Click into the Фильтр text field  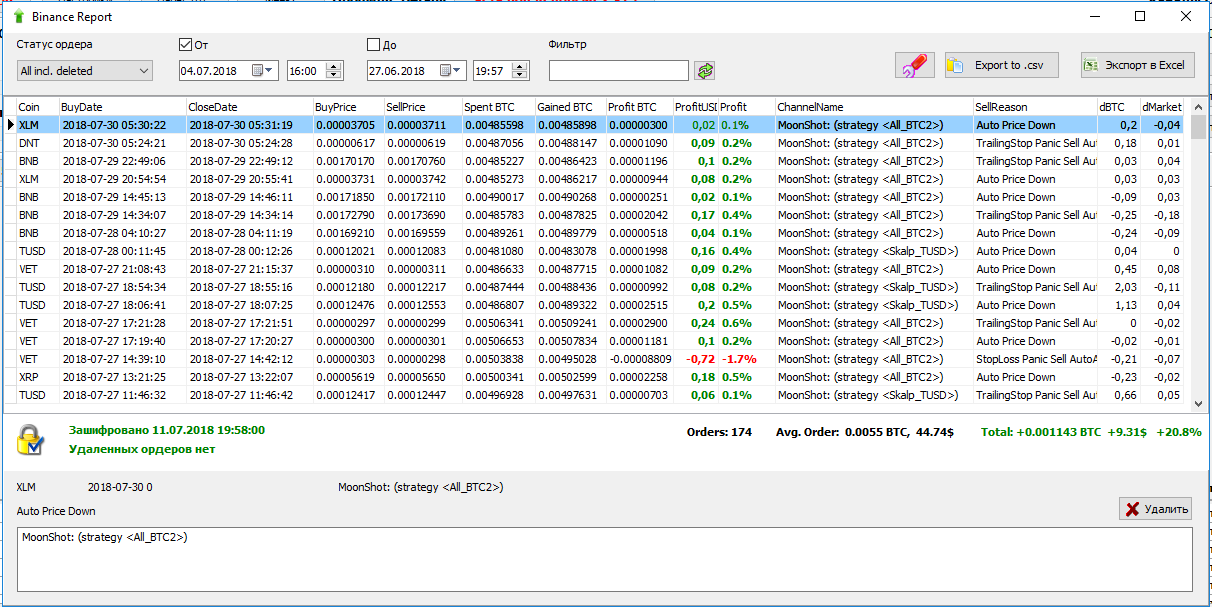click(x=618, y=71)
